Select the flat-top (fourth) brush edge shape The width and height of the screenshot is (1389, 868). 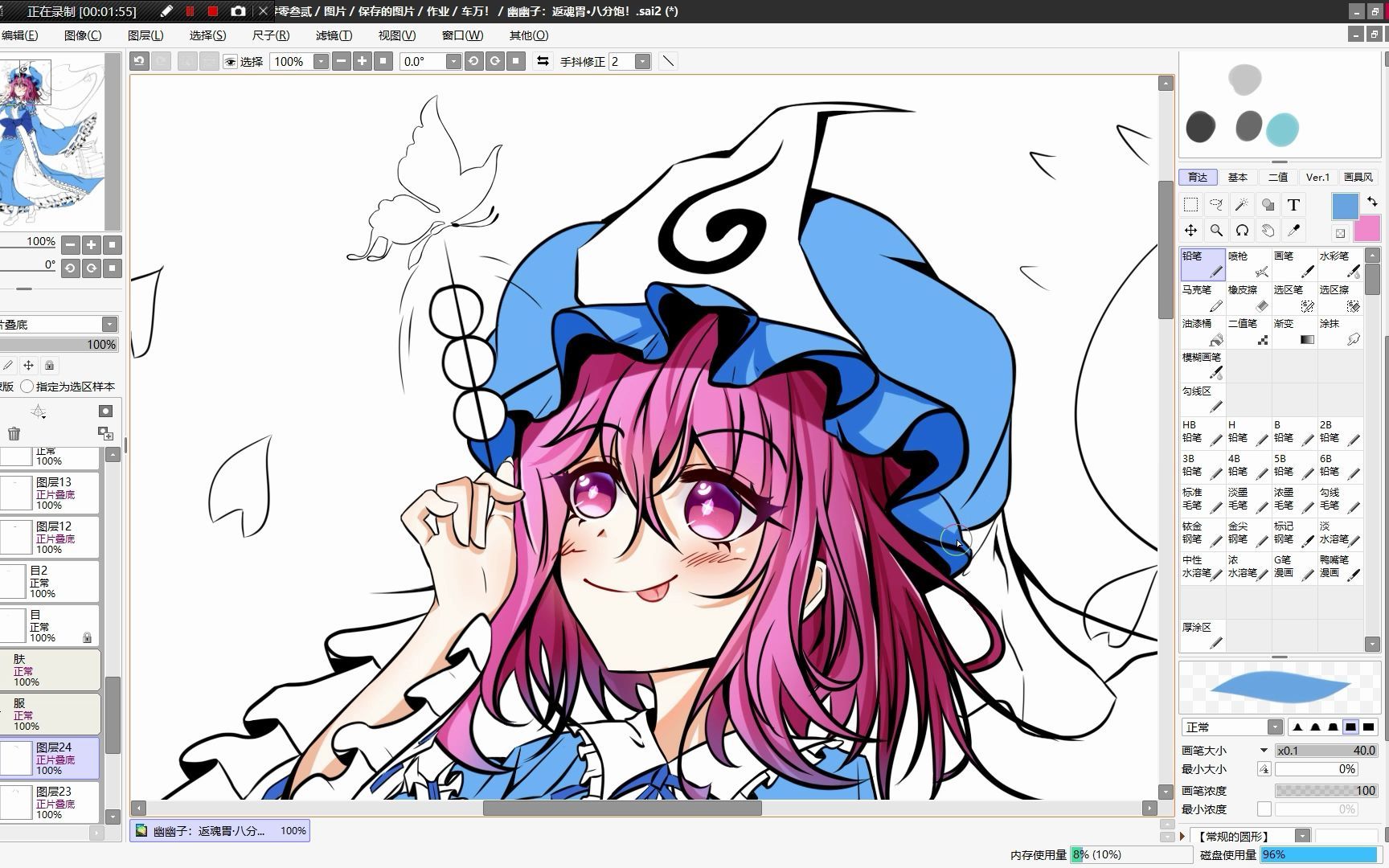pyautogui.click(x=1350, y=727)
